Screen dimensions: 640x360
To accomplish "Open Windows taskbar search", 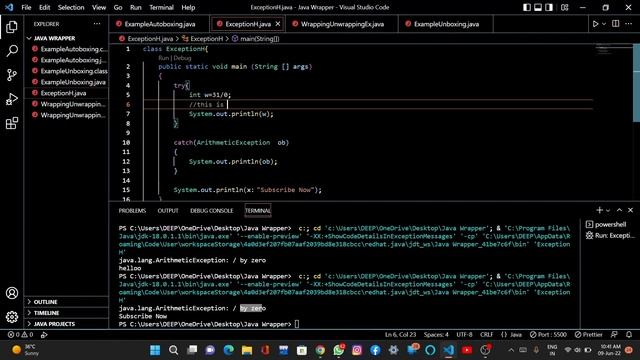I will tap(173, 350).
